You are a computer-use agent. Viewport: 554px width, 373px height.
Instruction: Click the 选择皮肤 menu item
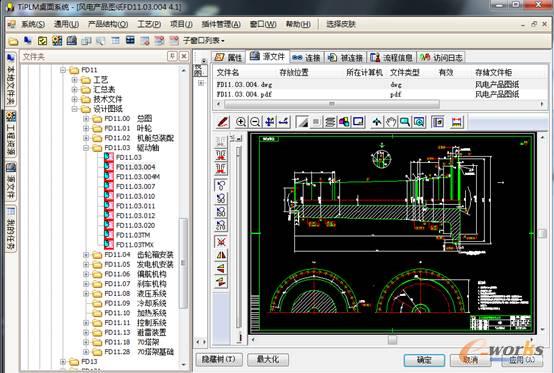(341, 24)
